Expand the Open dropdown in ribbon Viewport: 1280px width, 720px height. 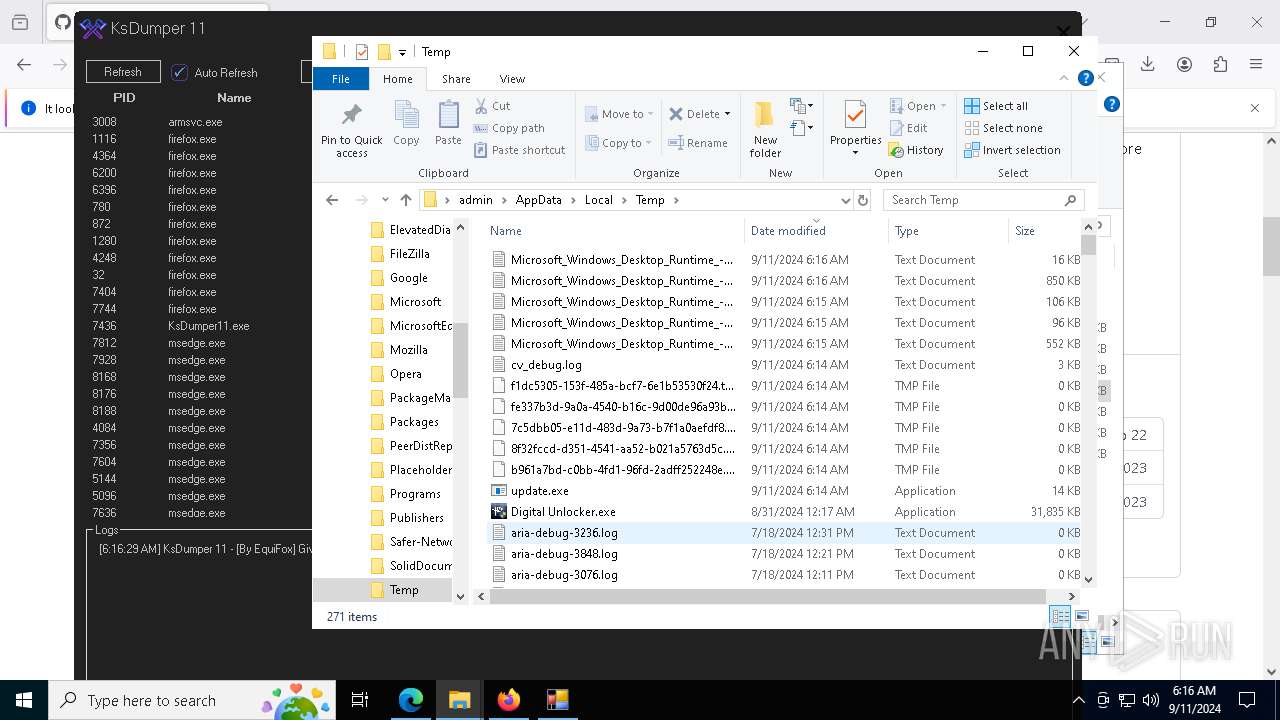click(x=941, y=106)
